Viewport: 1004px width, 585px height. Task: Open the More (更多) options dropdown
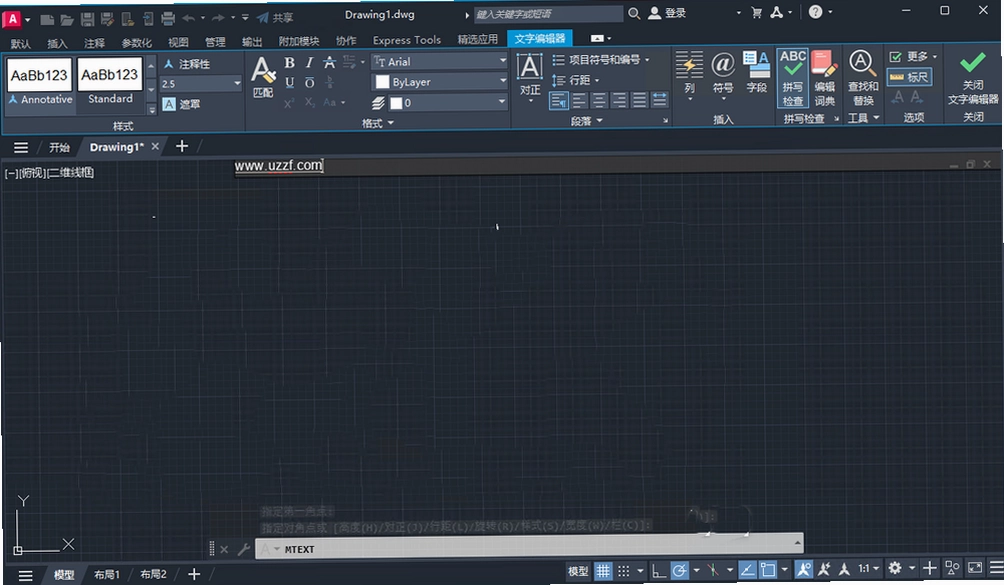click(x=913, y=57)
